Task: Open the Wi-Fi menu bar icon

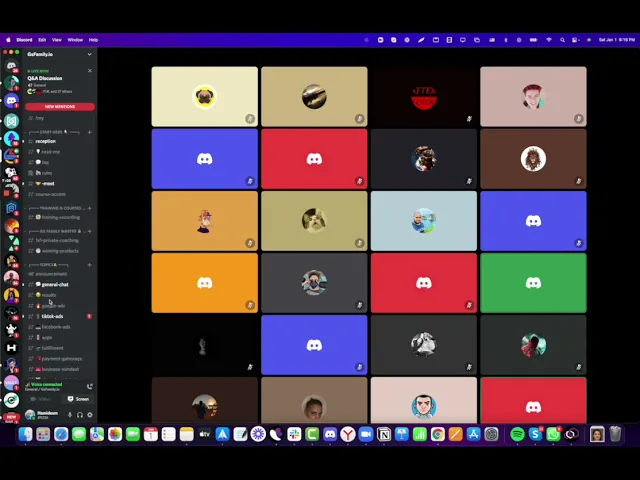Action: 549,40
